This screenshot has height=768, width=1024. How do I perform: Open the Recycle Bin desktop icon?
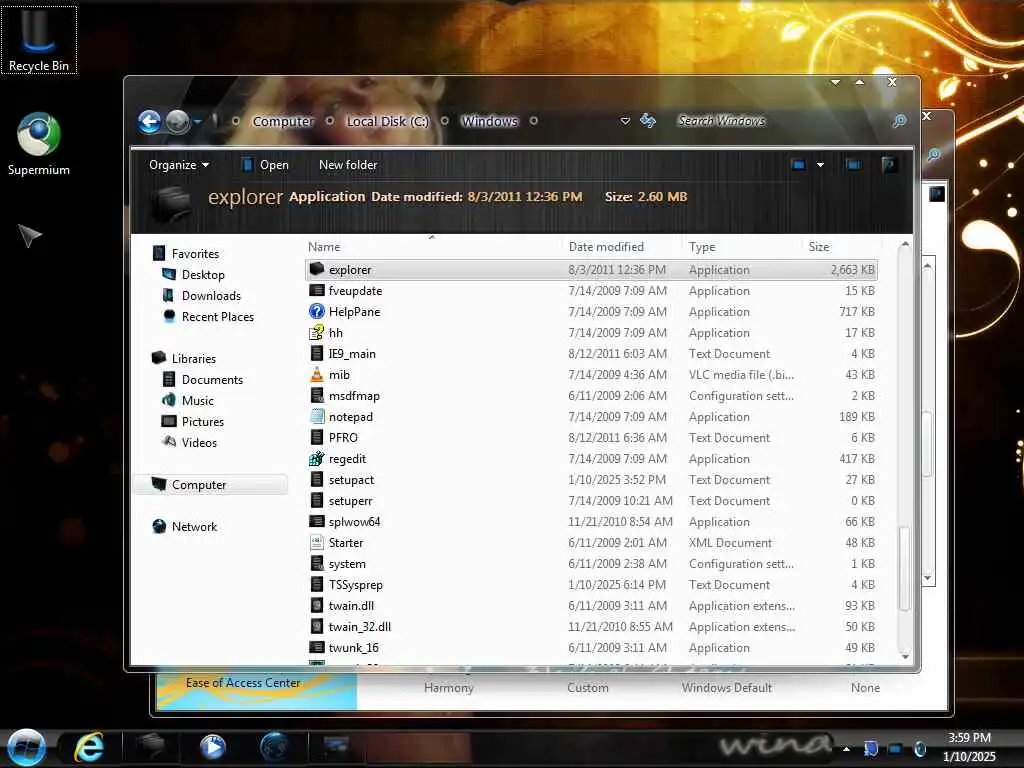[39, 40]
